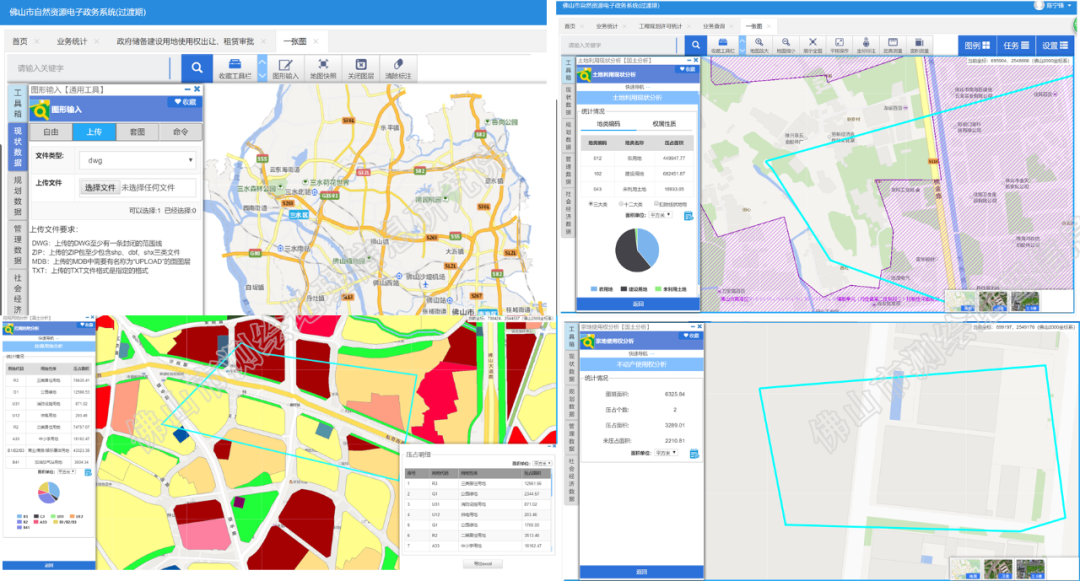Click the search magnifier in the top-right window

pyautogui.click(x=696, y=45)
